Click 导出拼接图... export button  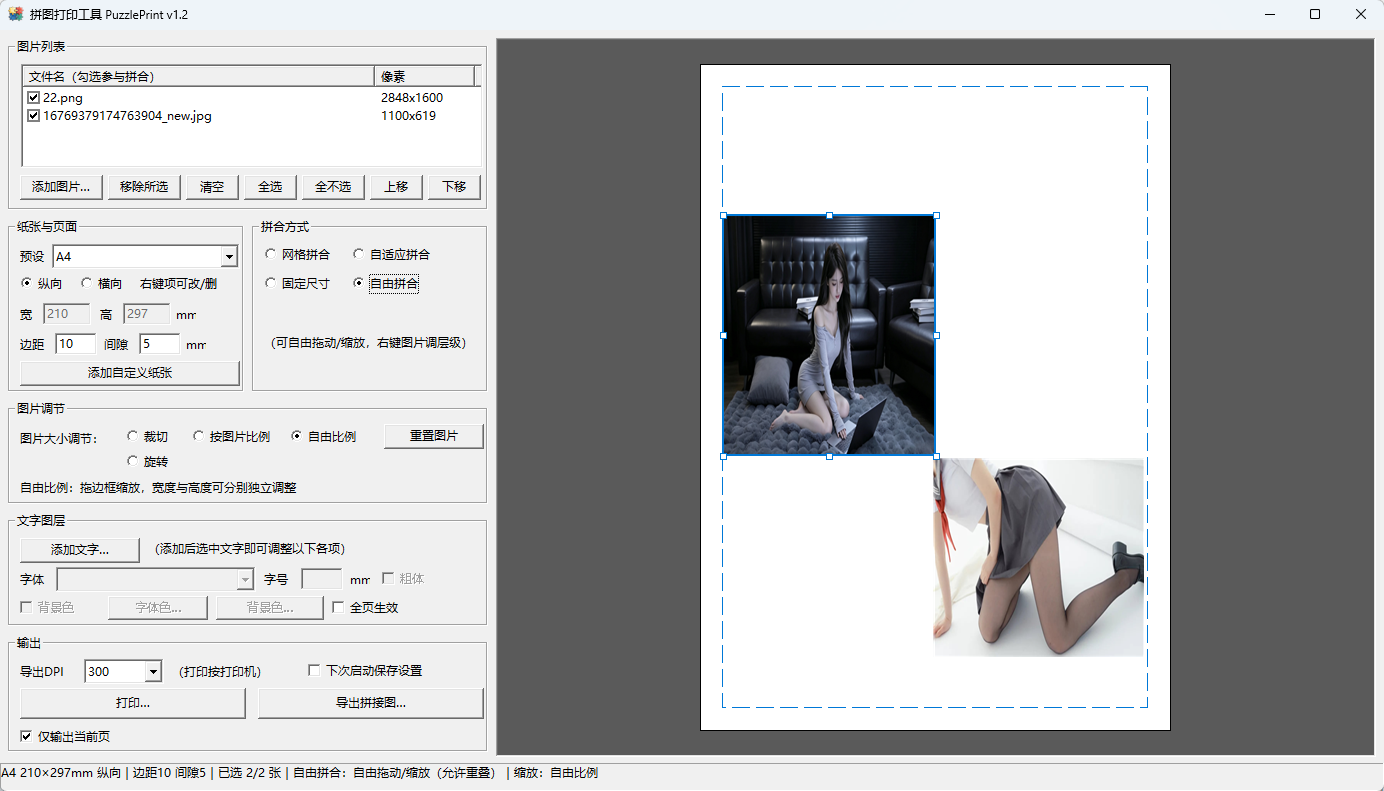pyautogui.click(x=371, y=703)
